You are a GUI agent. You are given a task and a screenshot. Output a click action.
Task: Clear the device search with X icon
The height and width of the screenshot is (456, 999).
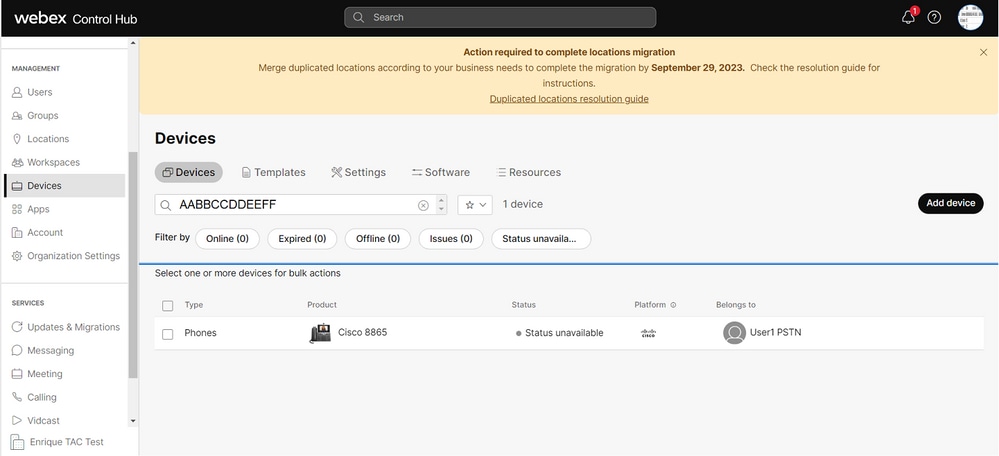click(423, 205)
